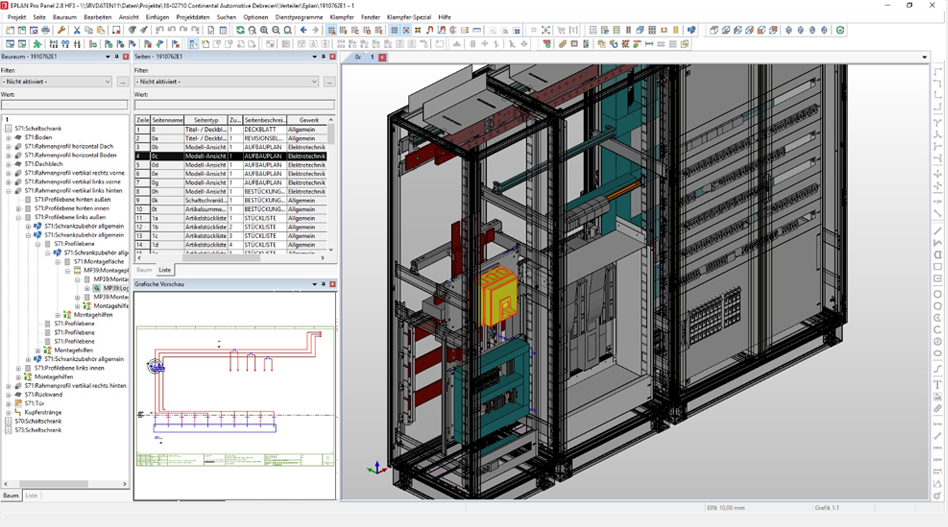The height and width of the screenshot is (527, 948).
Task: Toggle auto-hide pin on Grafische Vorschau panel
Action: point(324,285)
